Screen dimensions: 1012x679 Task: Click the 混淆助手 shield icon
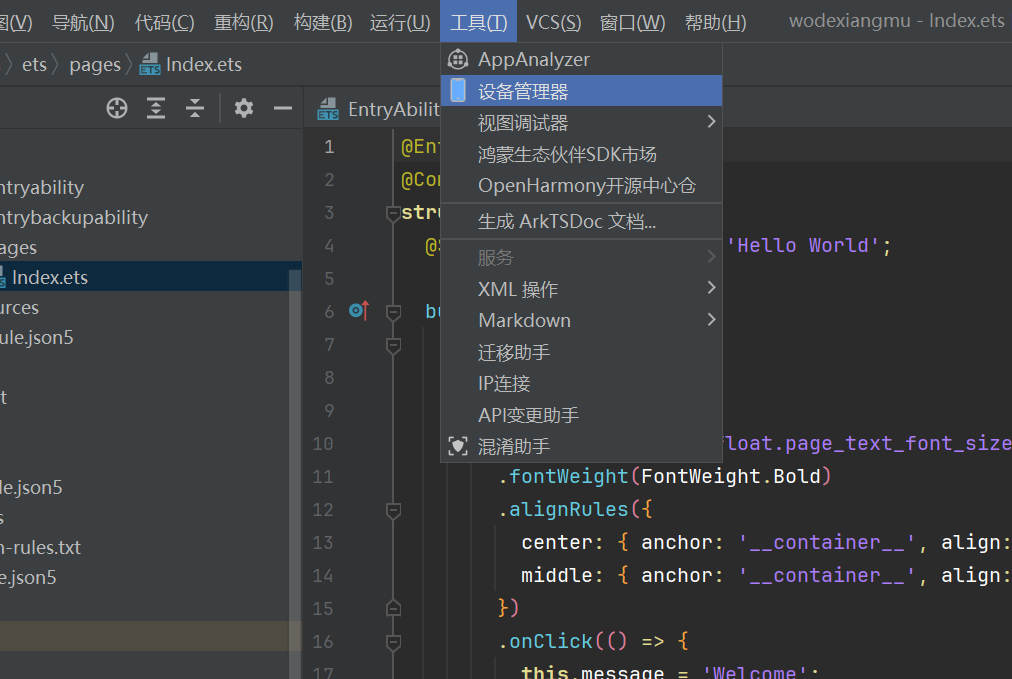coord(458,446)
